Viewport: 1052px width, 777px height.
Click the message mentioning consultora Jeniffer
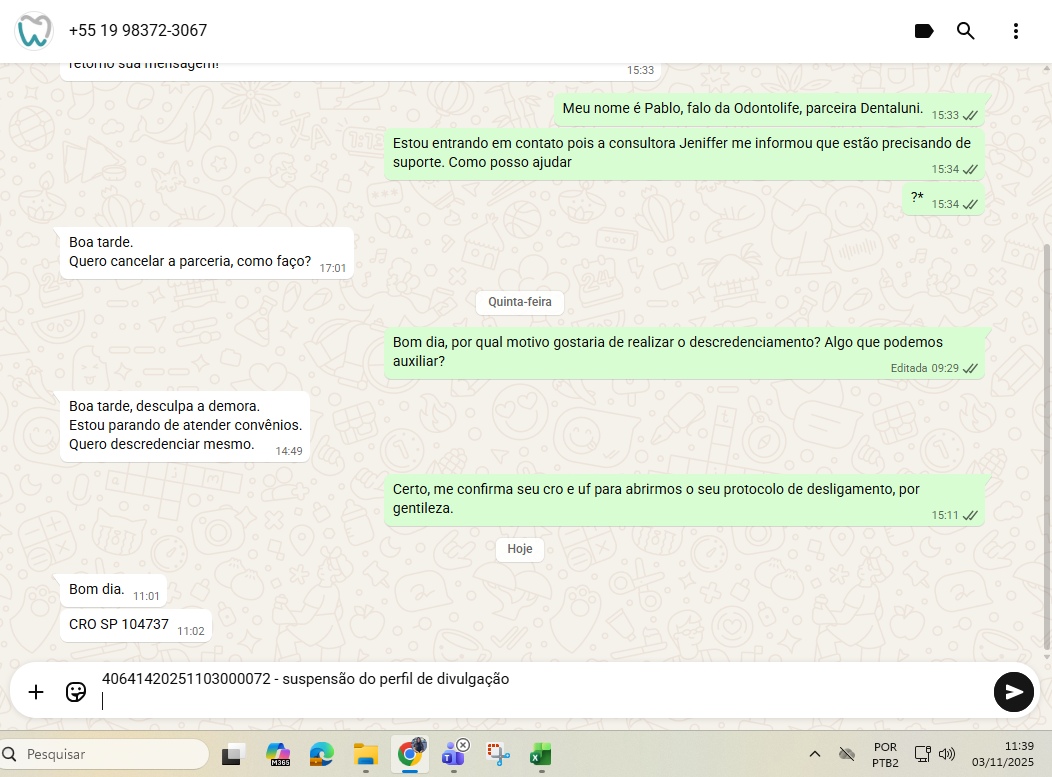coord(684,154)
